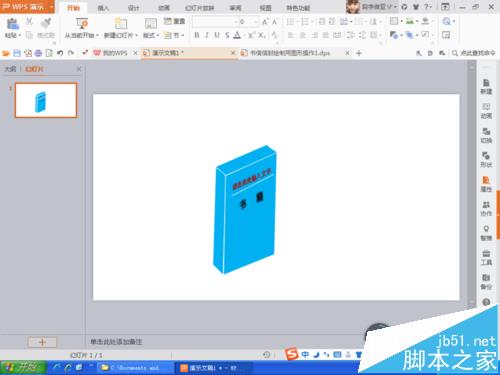Open Shapes (形状) pane in right sidebar

click(x=486, y=160)
